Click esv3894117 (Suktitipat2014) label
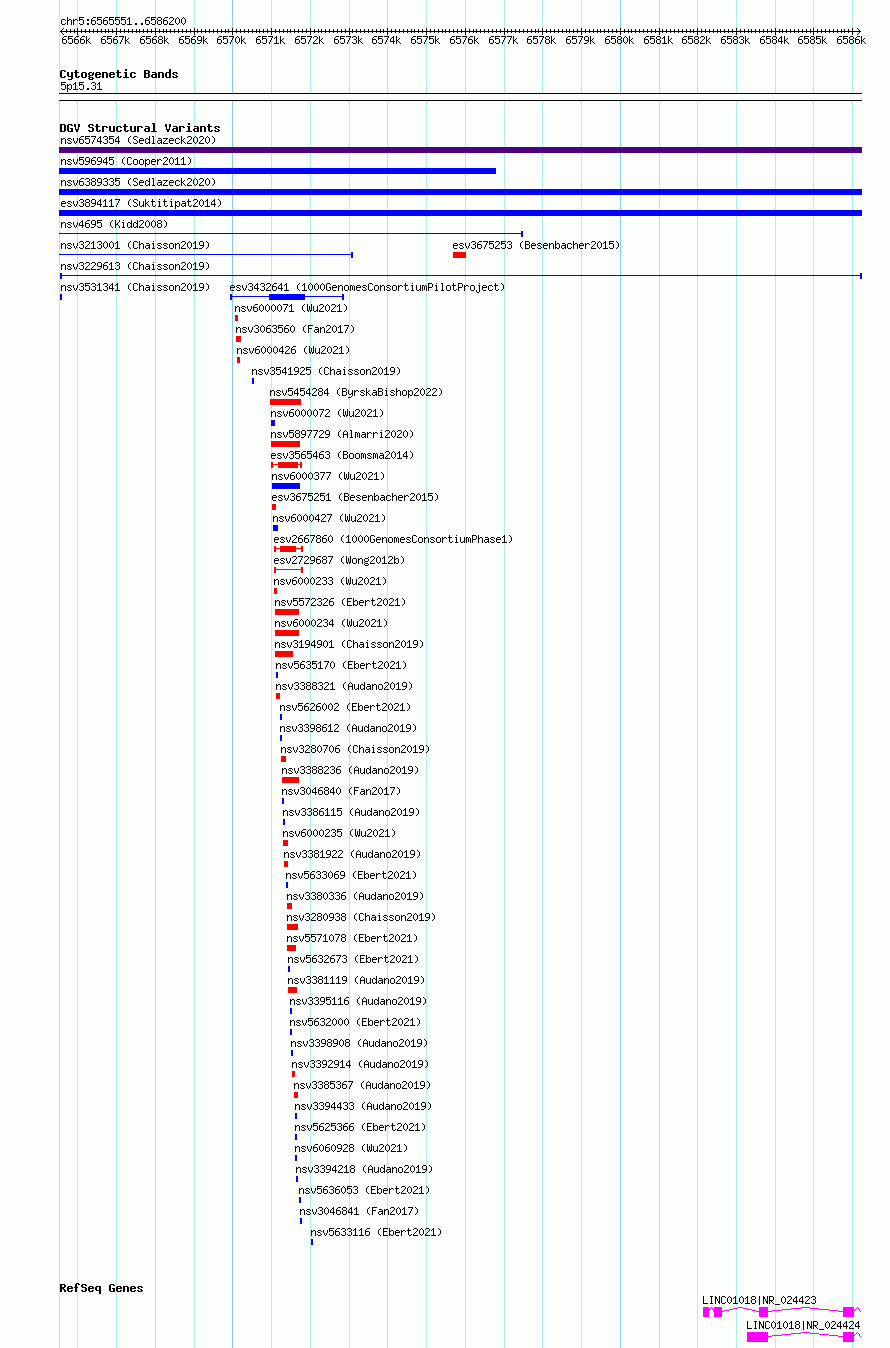Viewport: 890px width, 1348px height. (x=141, y=204)
